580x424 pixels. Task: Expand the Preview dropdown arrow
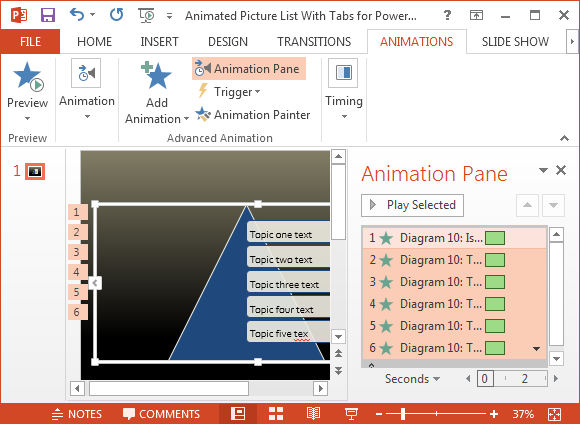(27, 118)
